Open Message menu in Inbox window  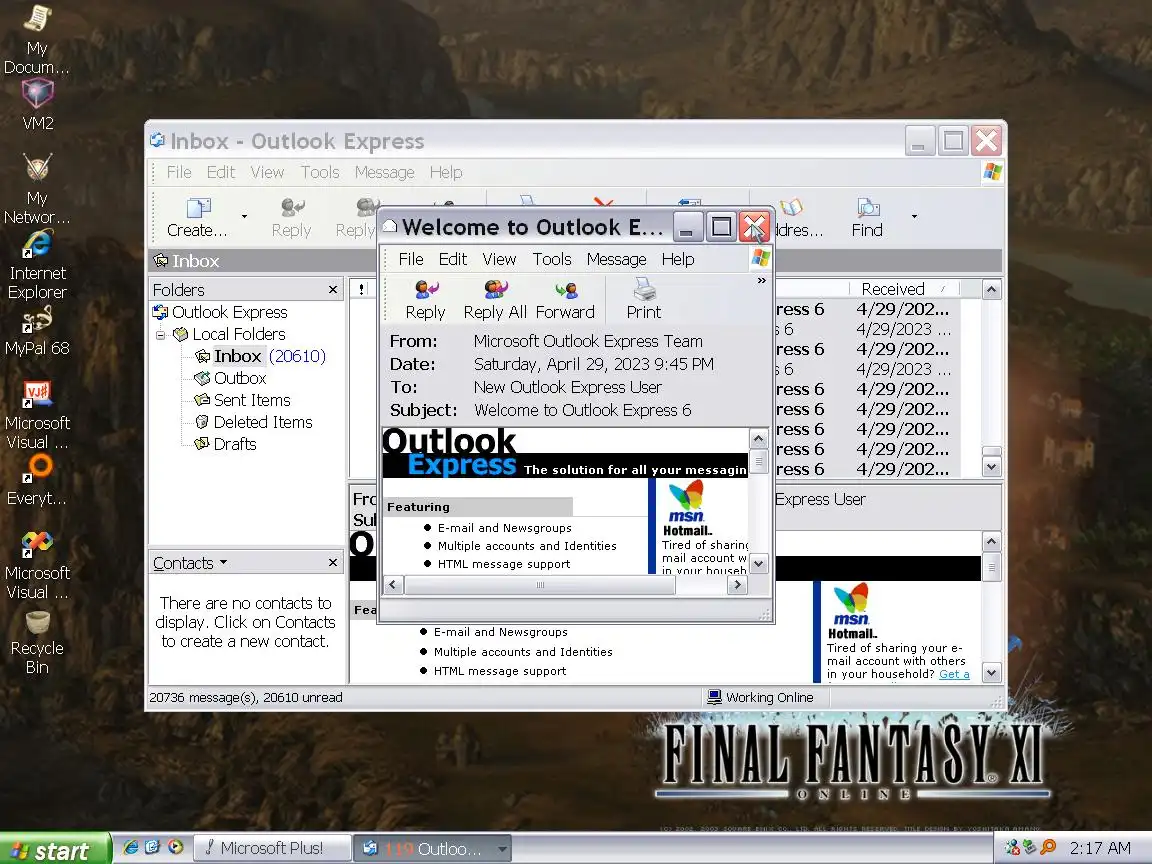[x=384, y=173]
